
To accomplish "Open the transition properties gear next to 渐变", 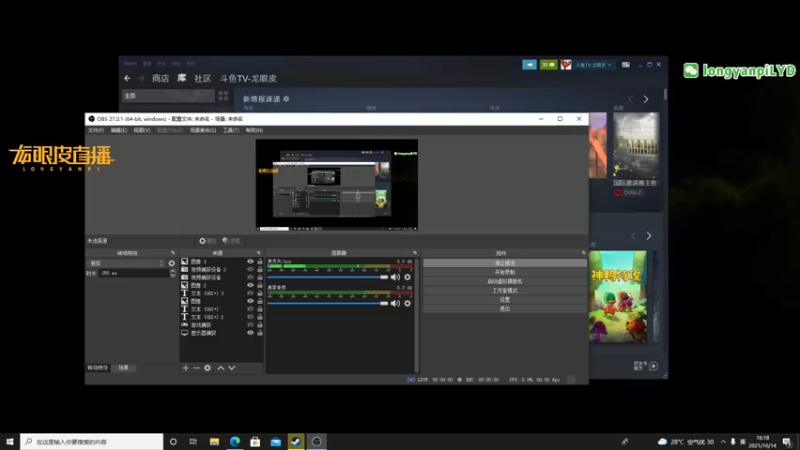I will click(x=171, y=264).
